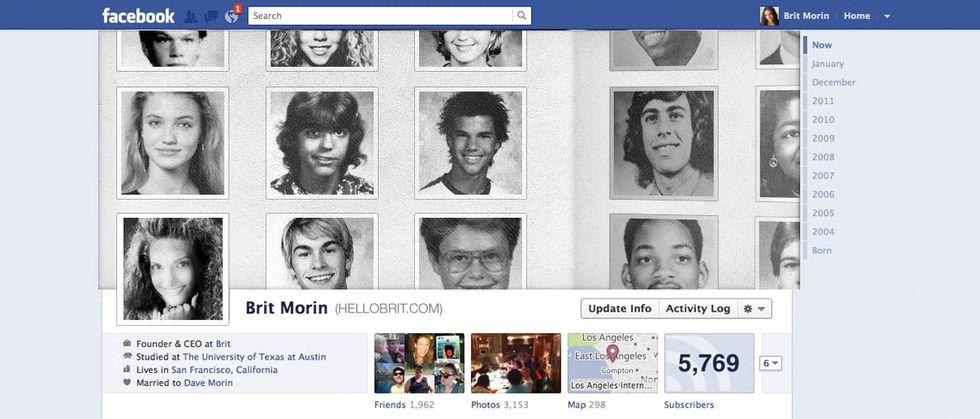Click the search magnifier icon
980x419 pixels.
[x=521, y=16]
